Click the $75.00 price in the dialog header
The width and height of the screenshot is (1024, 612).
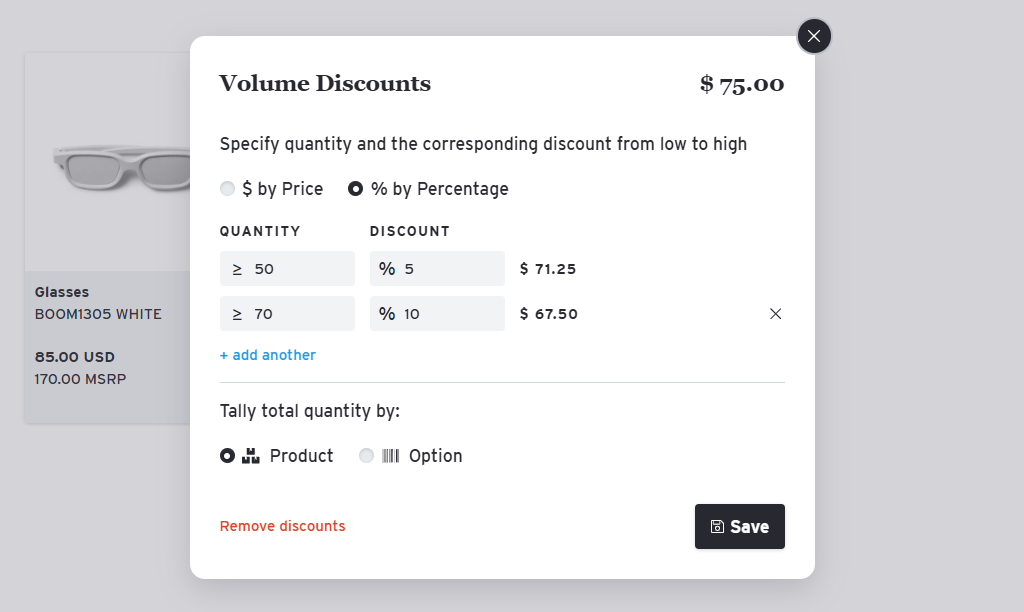(x=741, y=84)
